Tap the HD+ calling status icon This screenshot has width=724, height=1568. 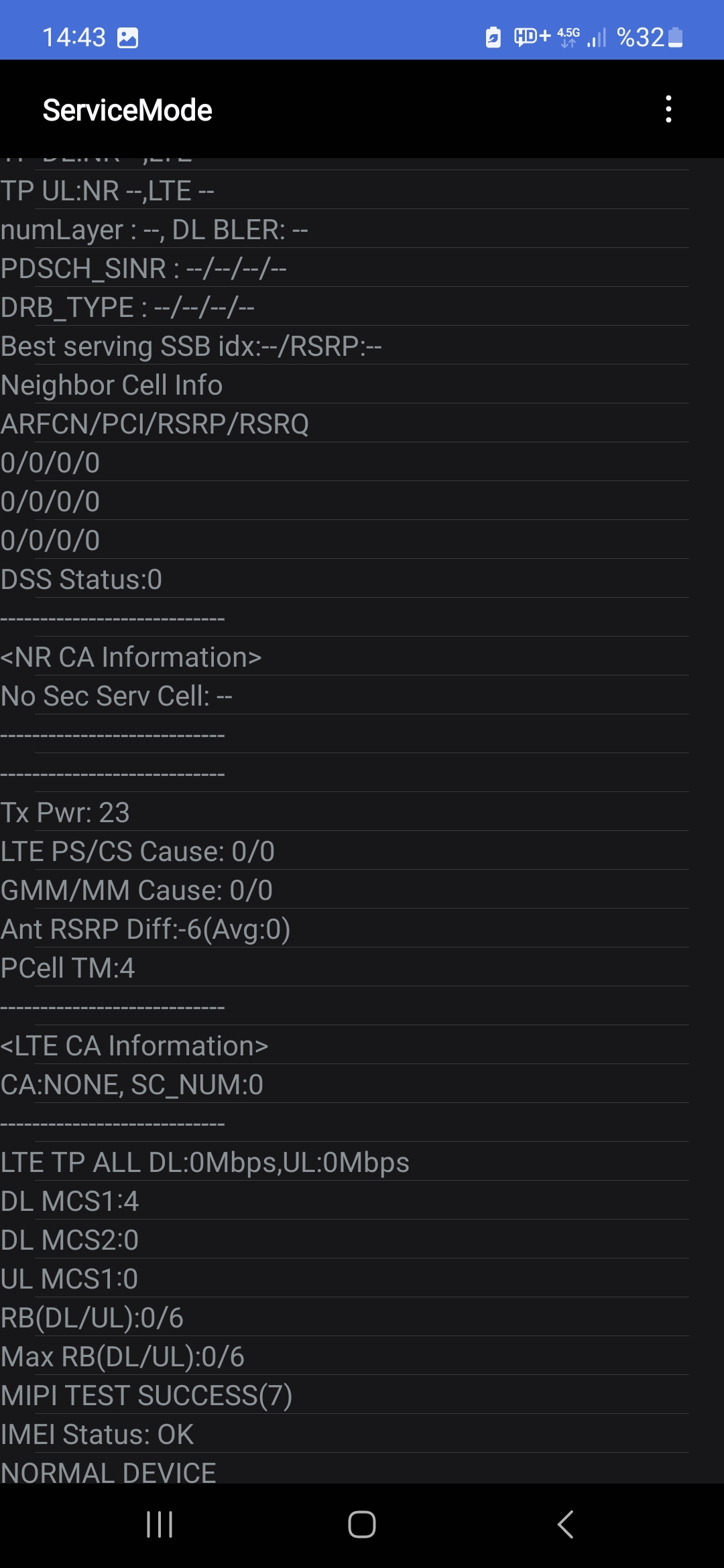[x=532, y=36]
